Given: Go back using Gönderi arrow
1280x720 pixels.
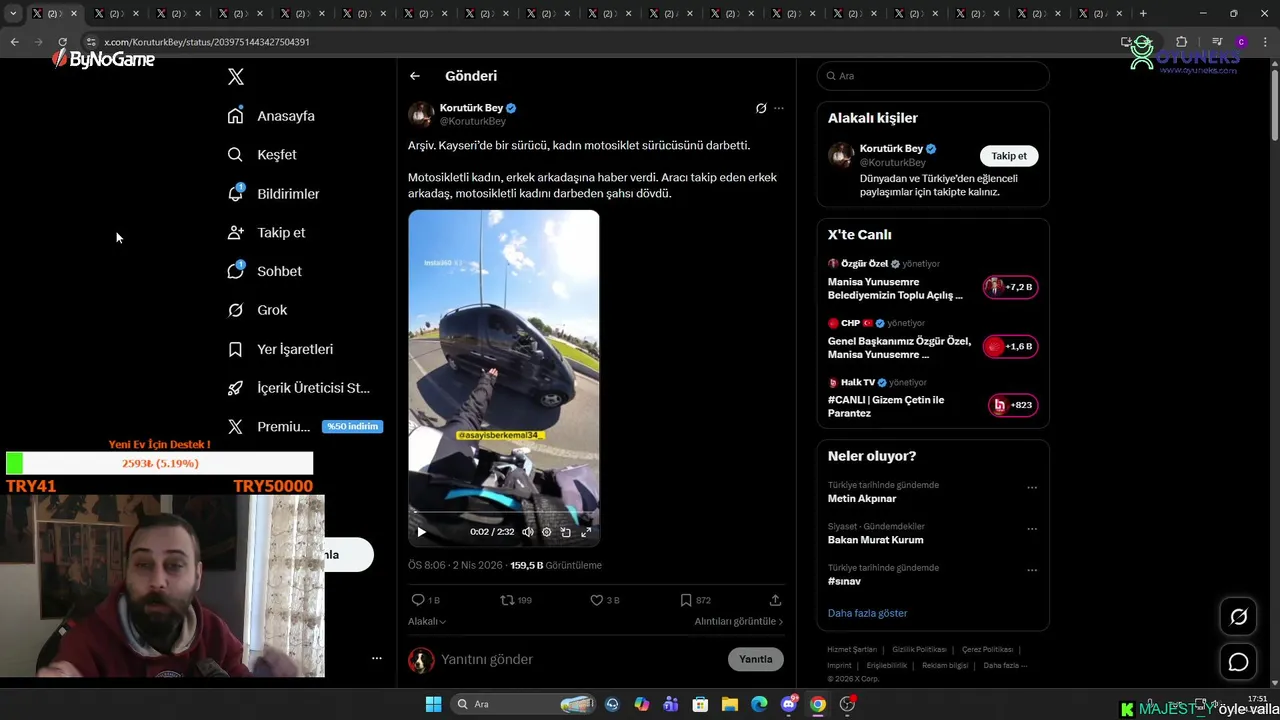Looking at the screenshot, I should [x=415, y=76].
